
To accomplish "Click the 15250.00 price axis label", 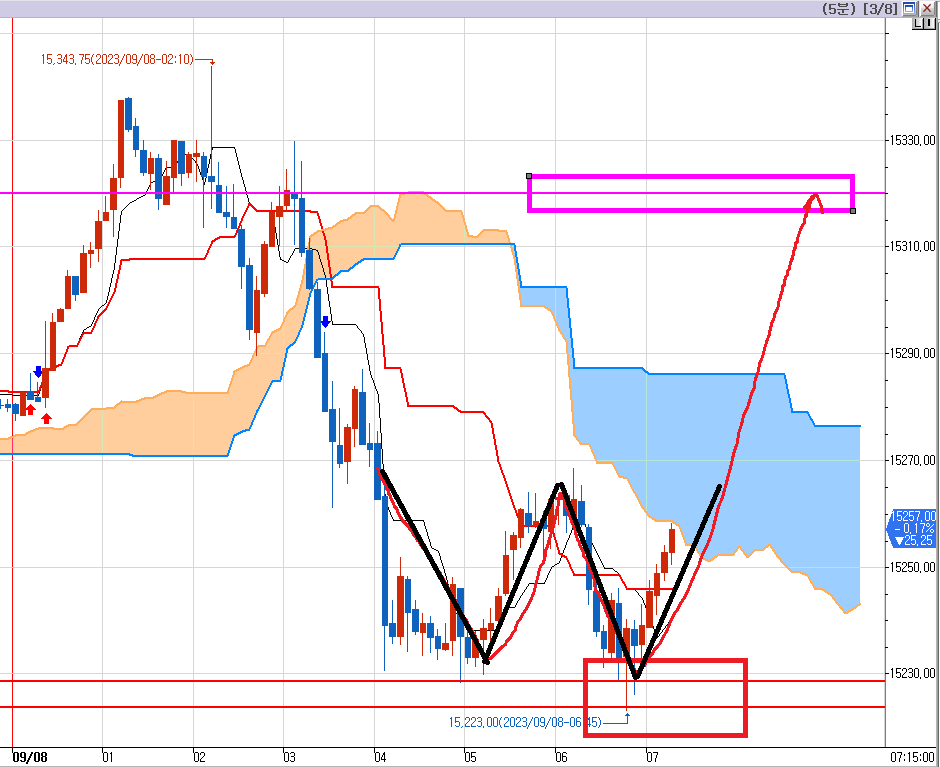I will tap(912, 567).
